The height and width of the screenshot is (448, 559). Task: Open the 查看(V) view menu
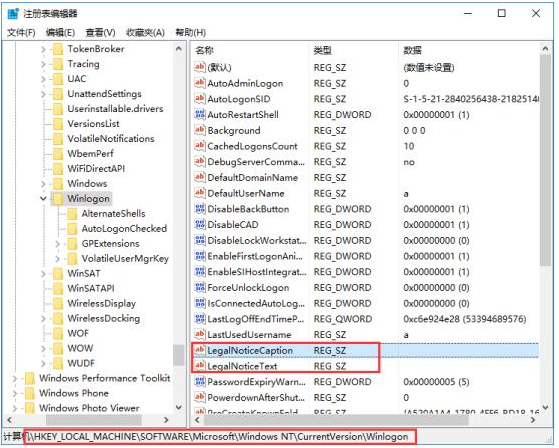pyautogui.click(x=100, y=33)
